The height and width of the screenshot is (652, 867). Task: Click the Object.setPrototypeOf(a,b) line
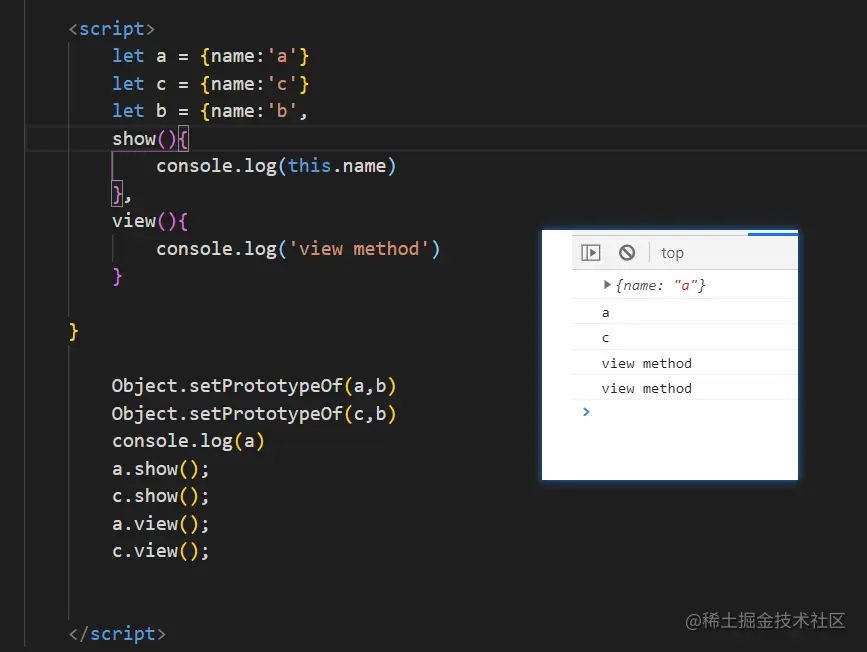click(x=254, y=386)
